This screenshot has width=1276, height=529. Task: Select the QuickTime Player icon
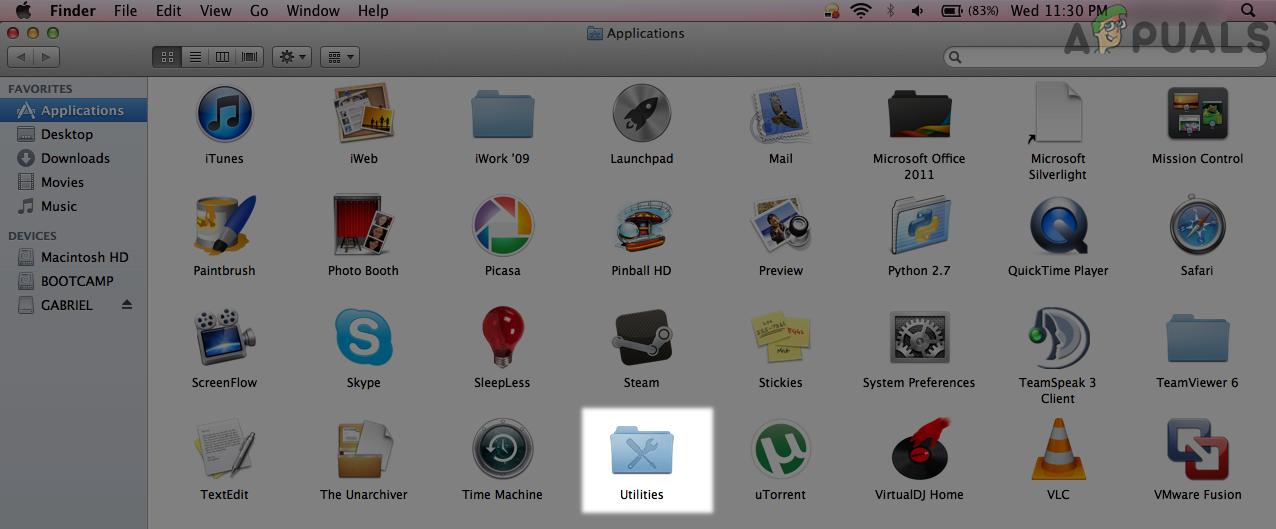coord(1058,226)
